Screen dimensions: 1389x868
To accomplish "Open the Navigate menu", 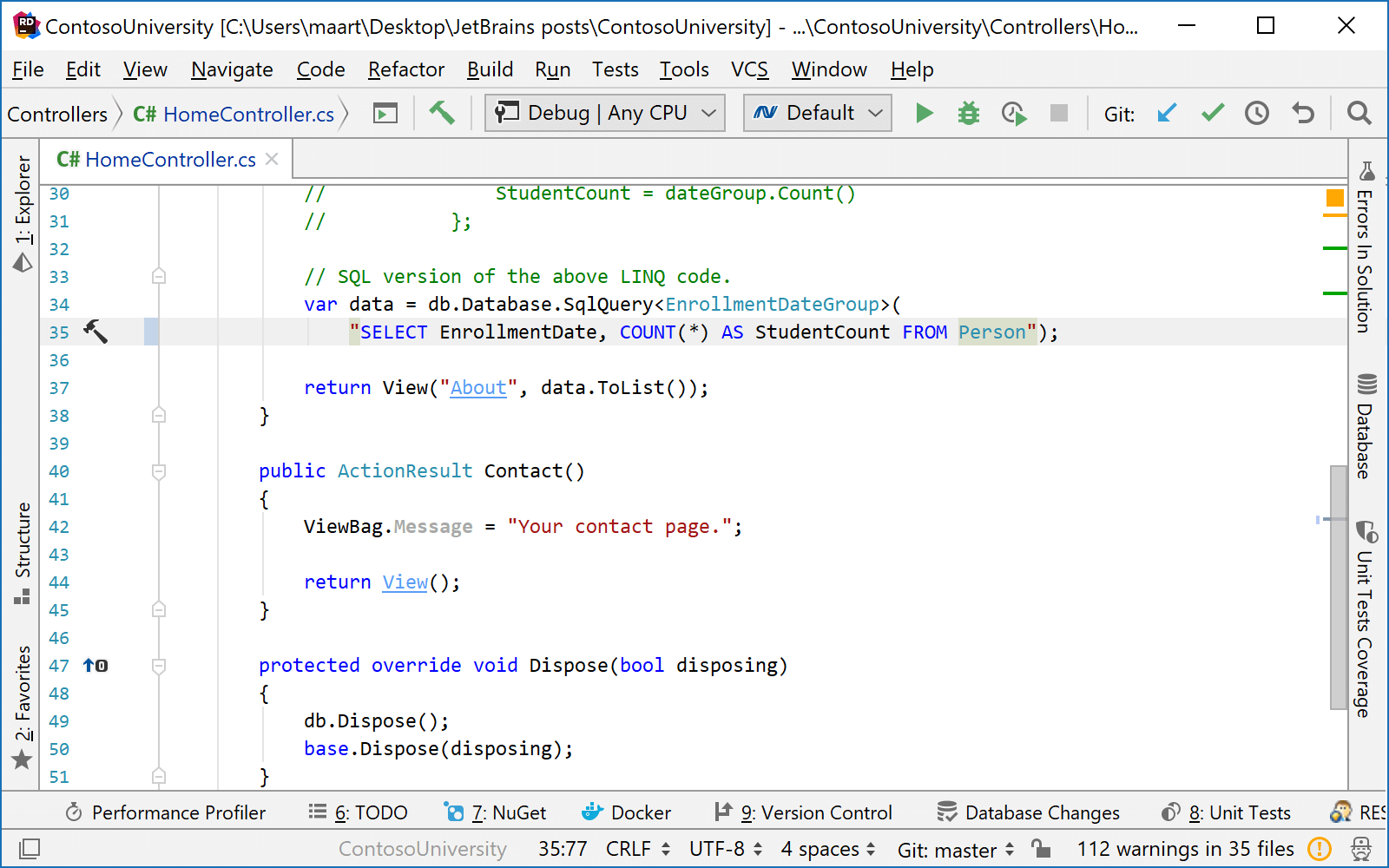I will pyautogui.click(x=232, y=69).
